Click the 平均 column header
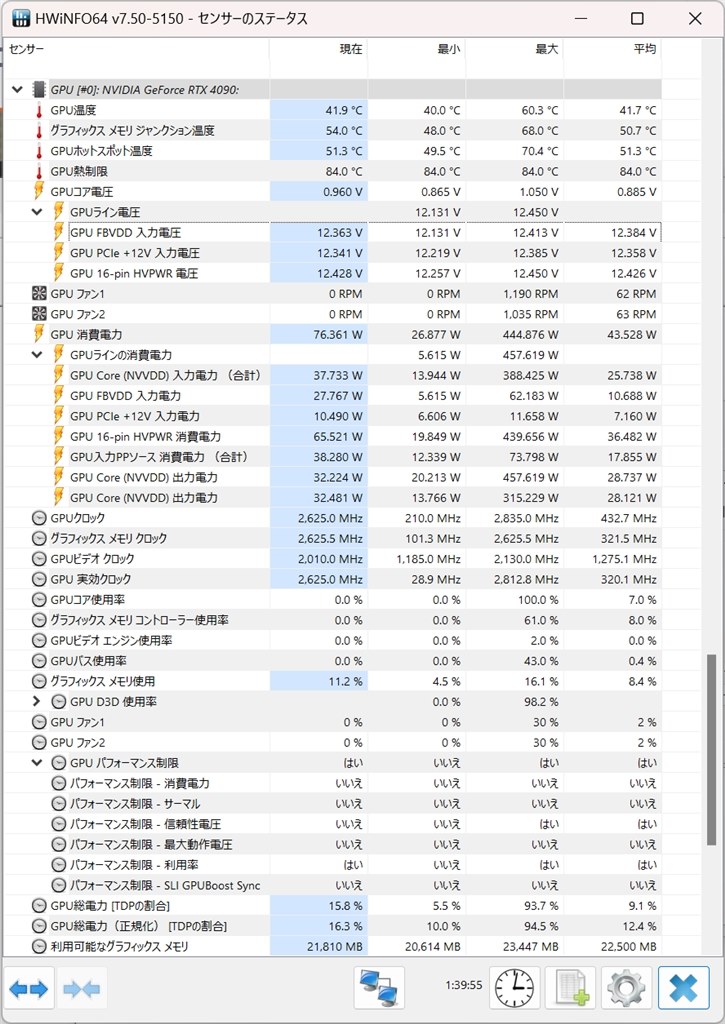The width and height of the screenshot is (725, 1024). click(613, 57)
